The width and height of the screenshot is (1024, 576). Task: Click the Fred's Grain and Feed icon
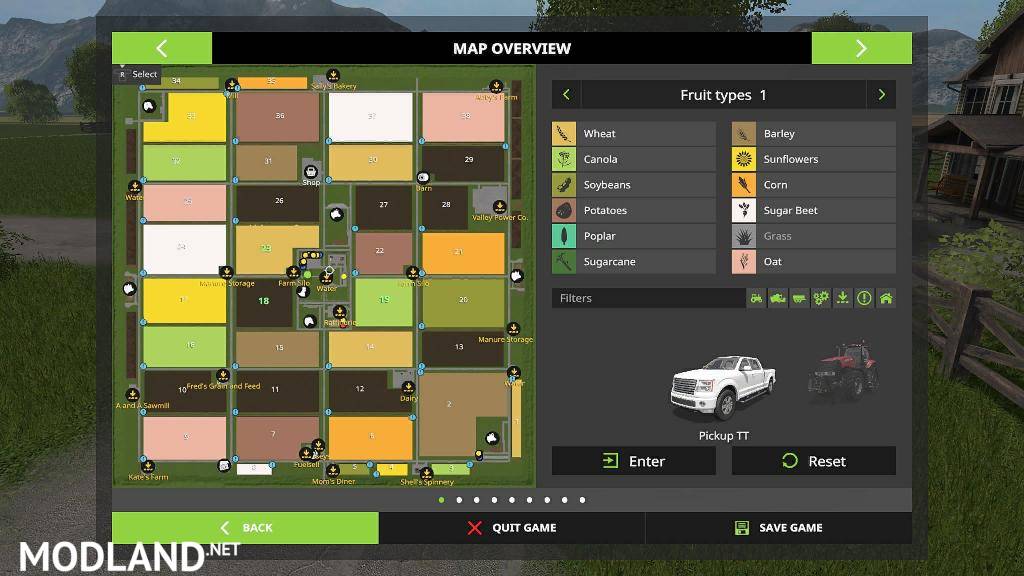point(223,375)
